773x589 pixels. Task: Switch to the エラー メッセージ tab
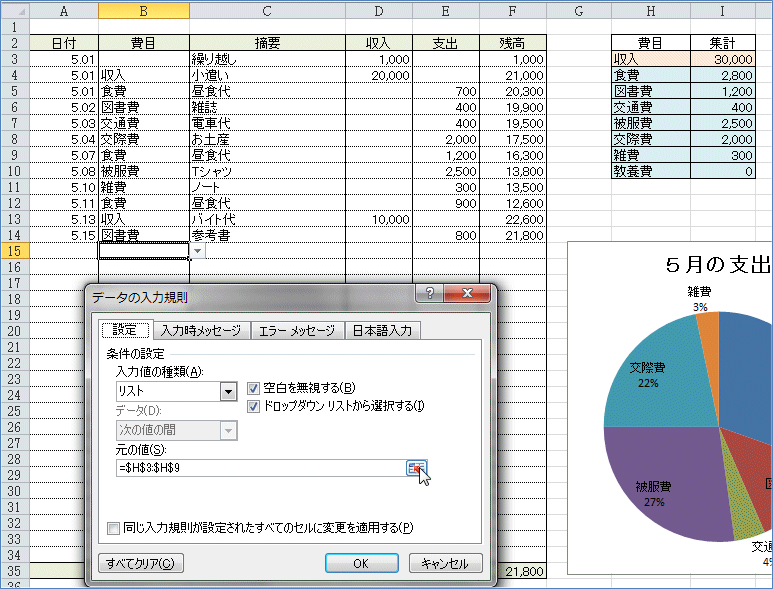[297, 330]
